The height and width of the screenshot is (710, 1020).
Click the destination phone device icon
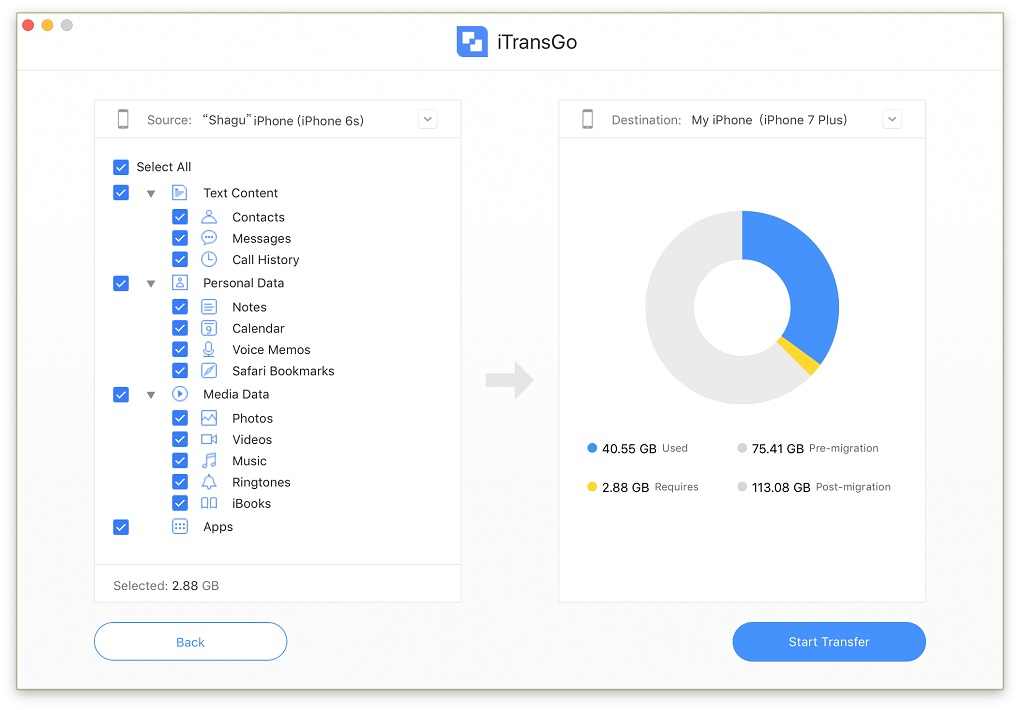tap(587, 119)
